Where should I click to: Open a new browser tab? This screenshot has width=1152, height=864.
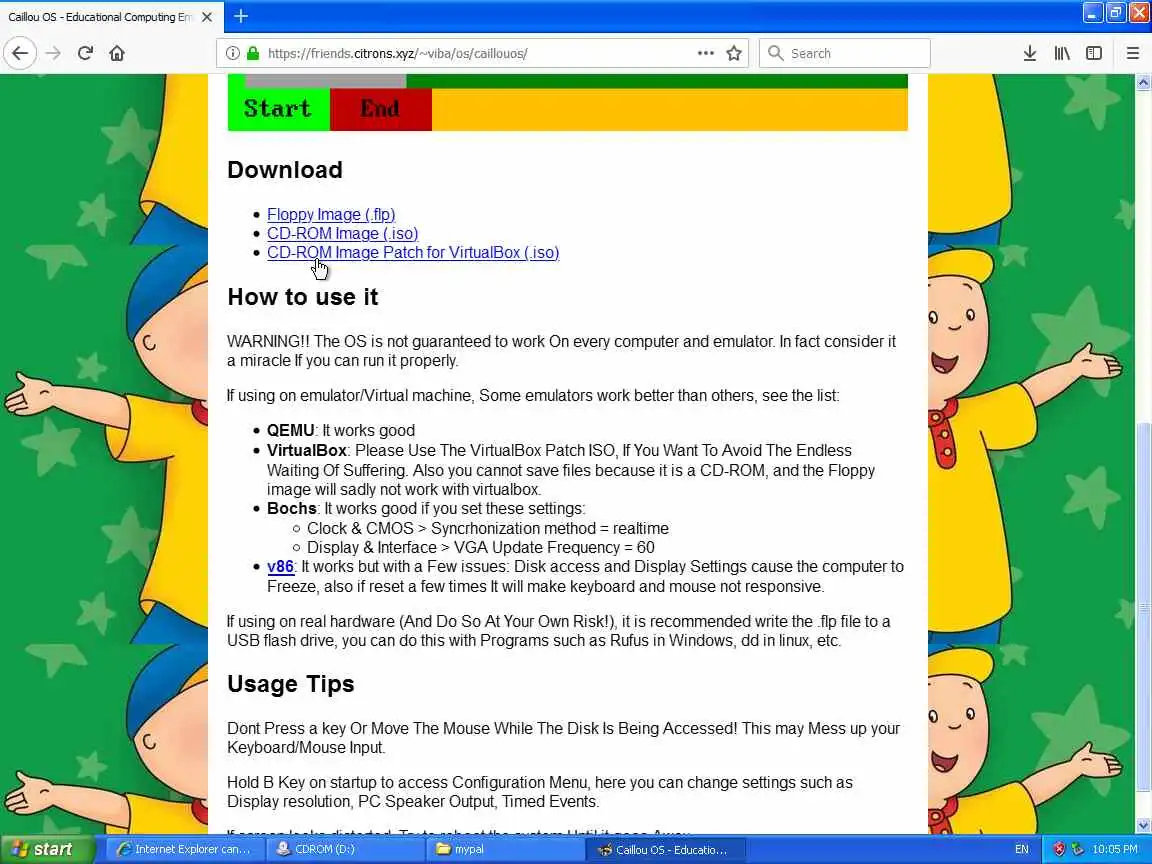coord(240,15)
